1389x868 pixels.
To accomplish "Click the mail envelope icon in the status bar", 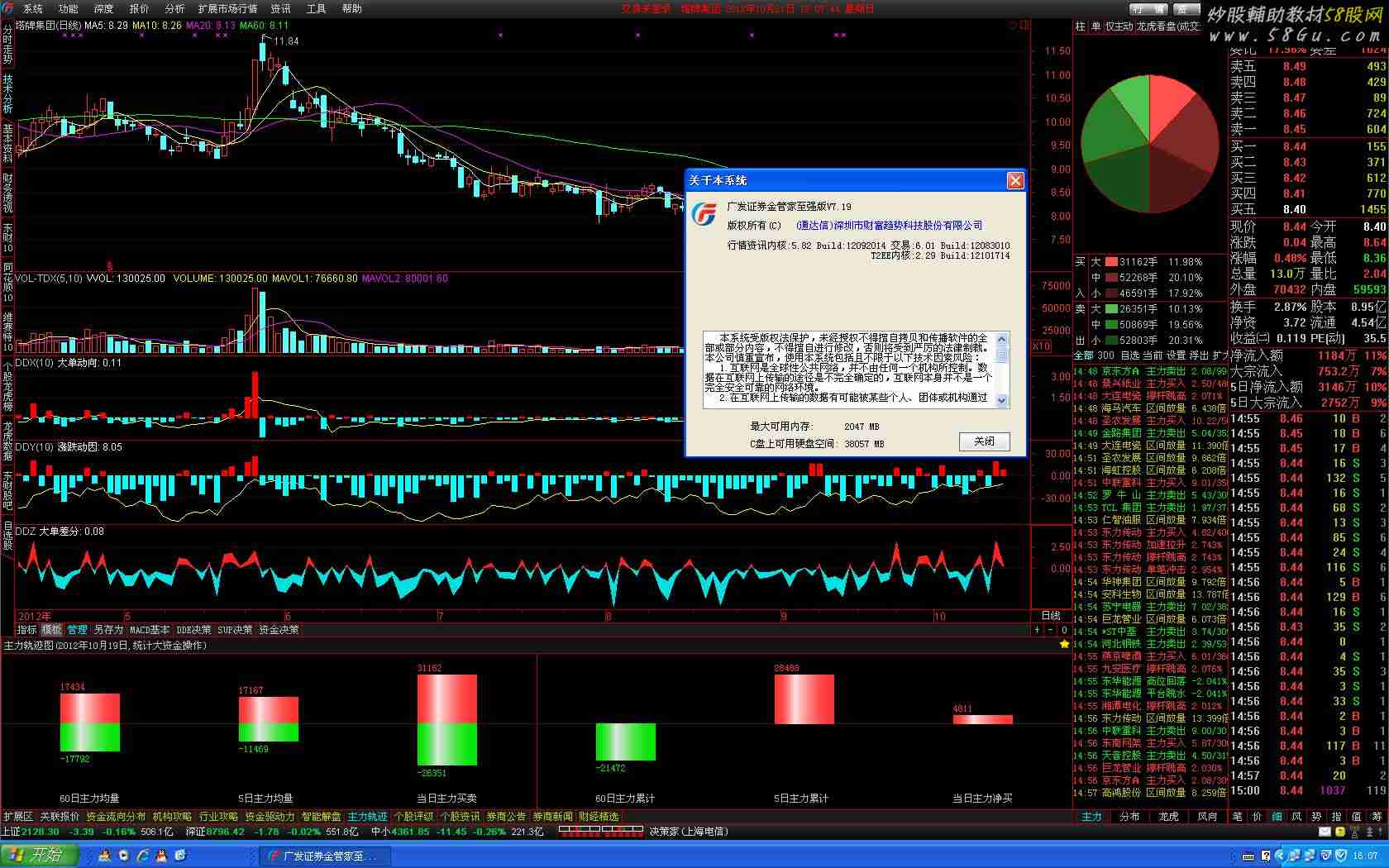I will pyautogui.click(x=1325, y=832).
